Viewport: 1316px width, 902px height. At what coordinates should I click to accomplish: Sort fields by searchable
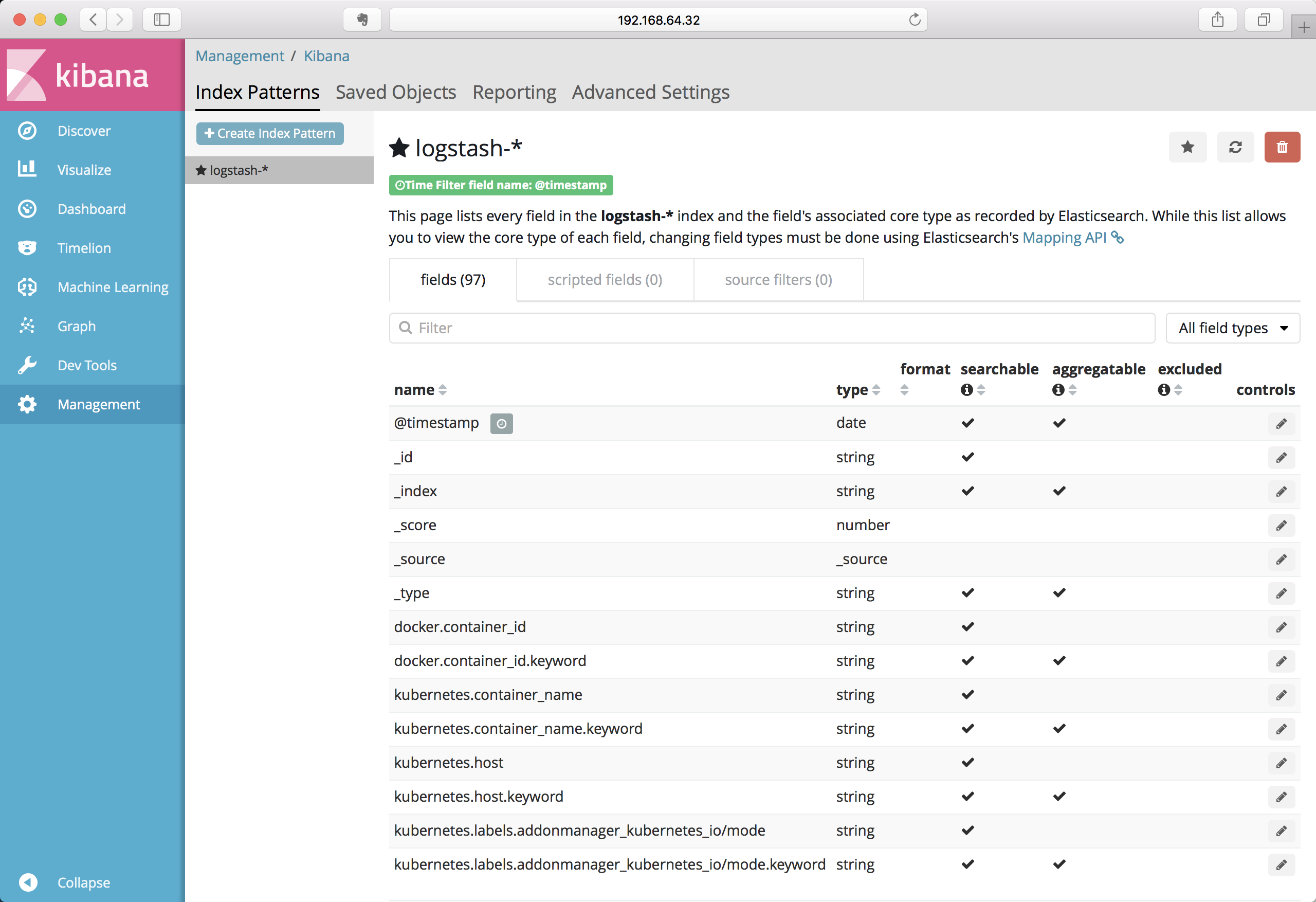pyautogui.click(x=981, y=390)
